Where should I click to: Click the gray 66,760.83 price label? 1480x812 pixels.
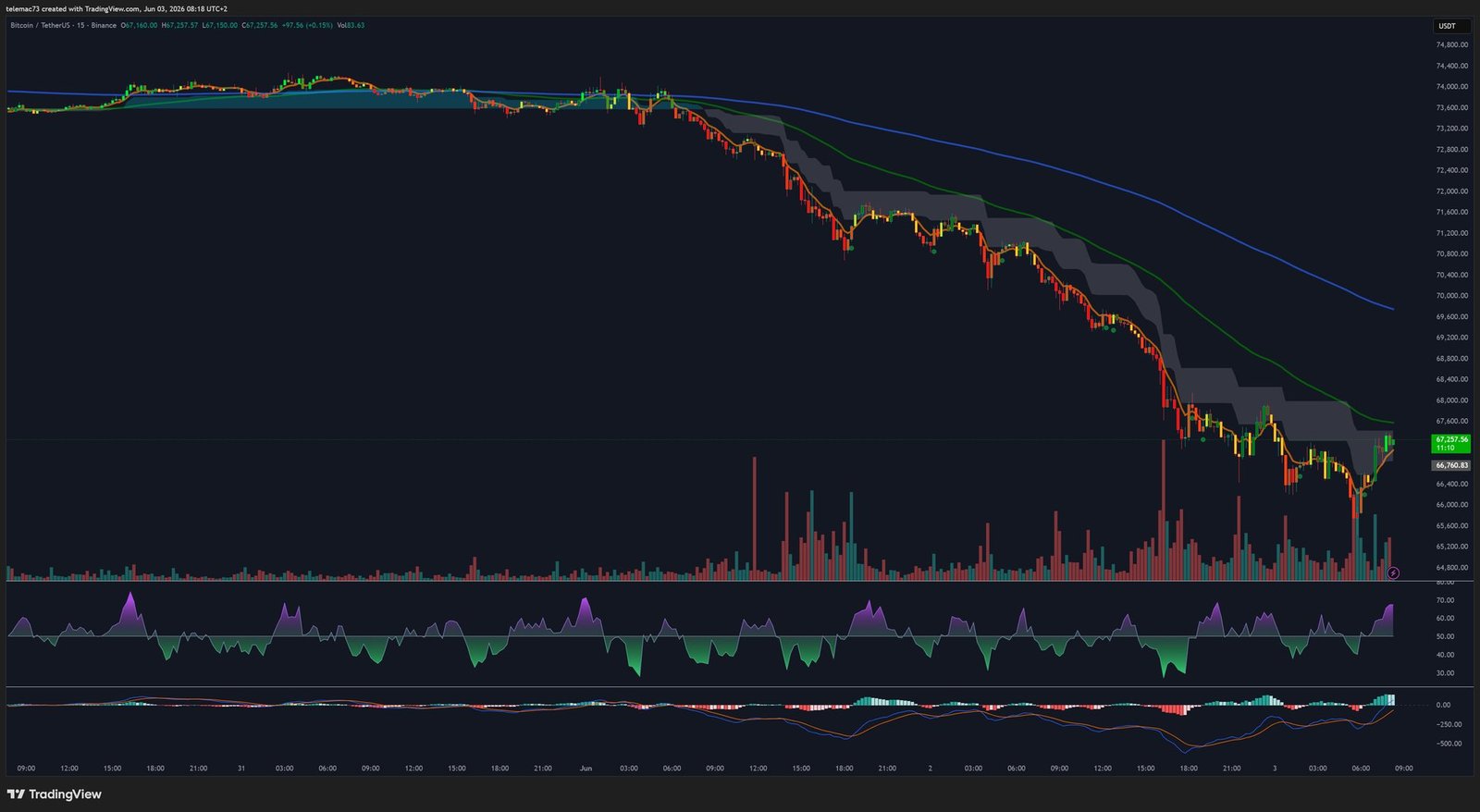[x=1451, y=465]
